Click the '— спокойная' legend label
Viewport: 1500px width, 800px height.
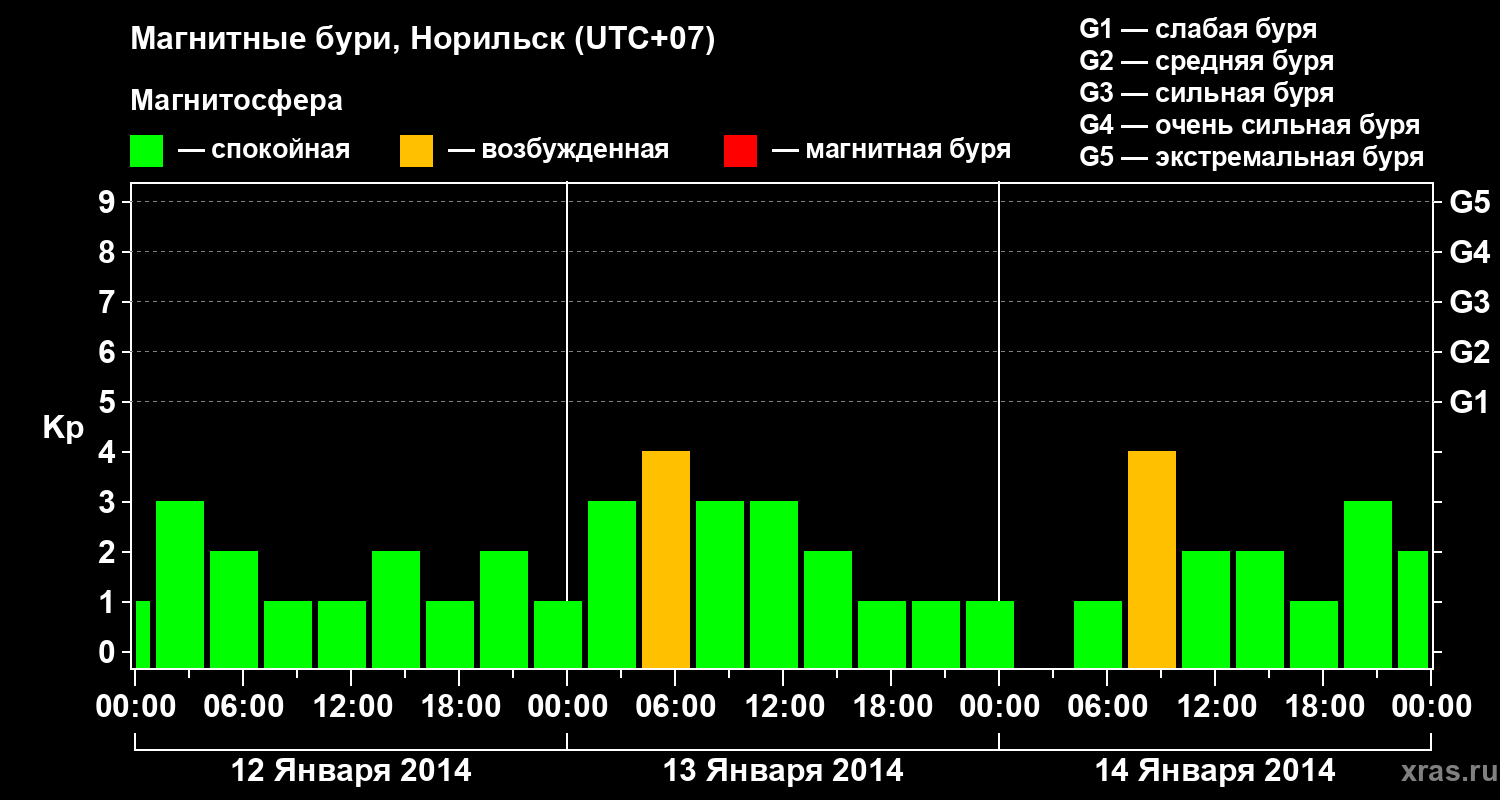click(x=264, y=150)
